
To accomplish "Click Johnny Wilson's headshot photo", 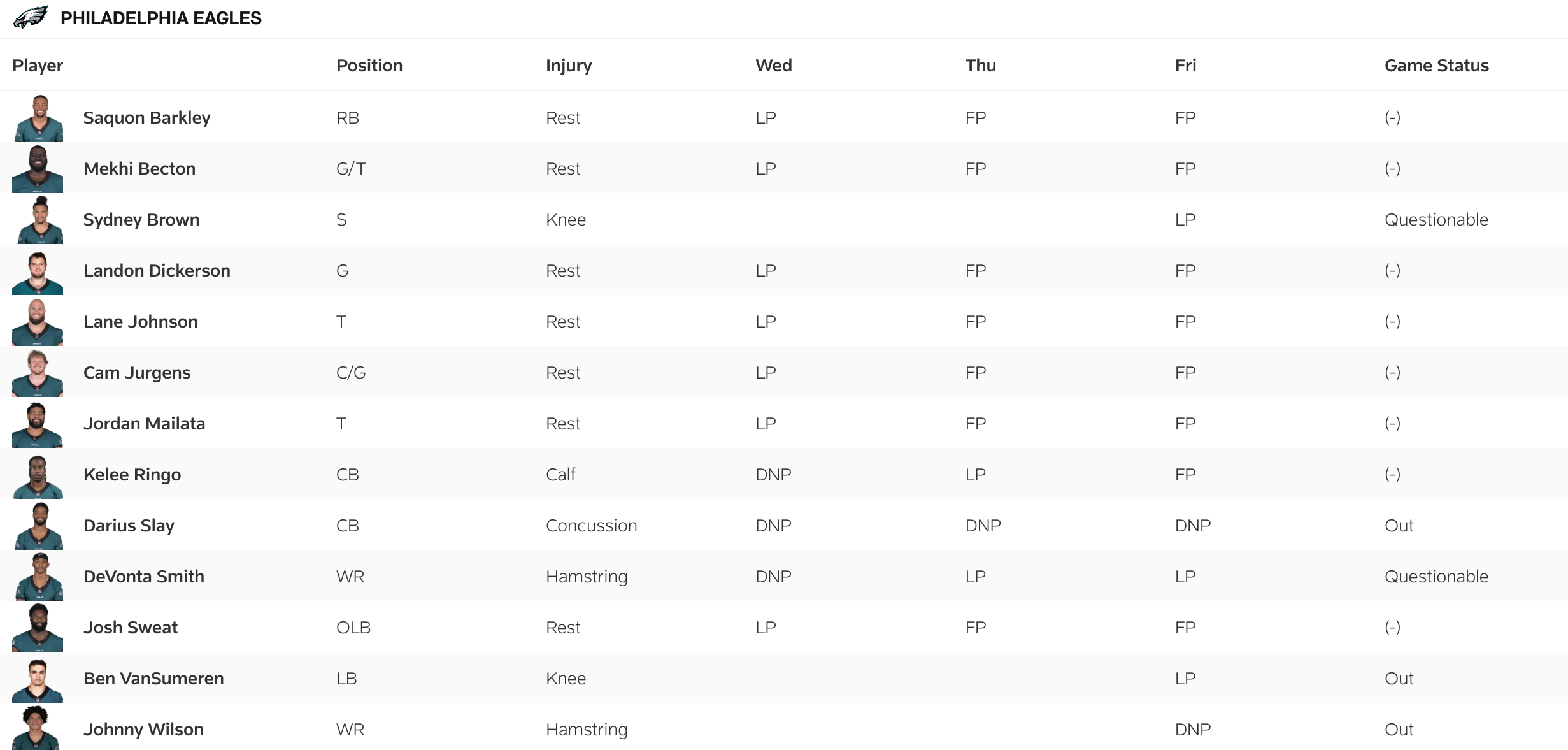I will (37, 728).
